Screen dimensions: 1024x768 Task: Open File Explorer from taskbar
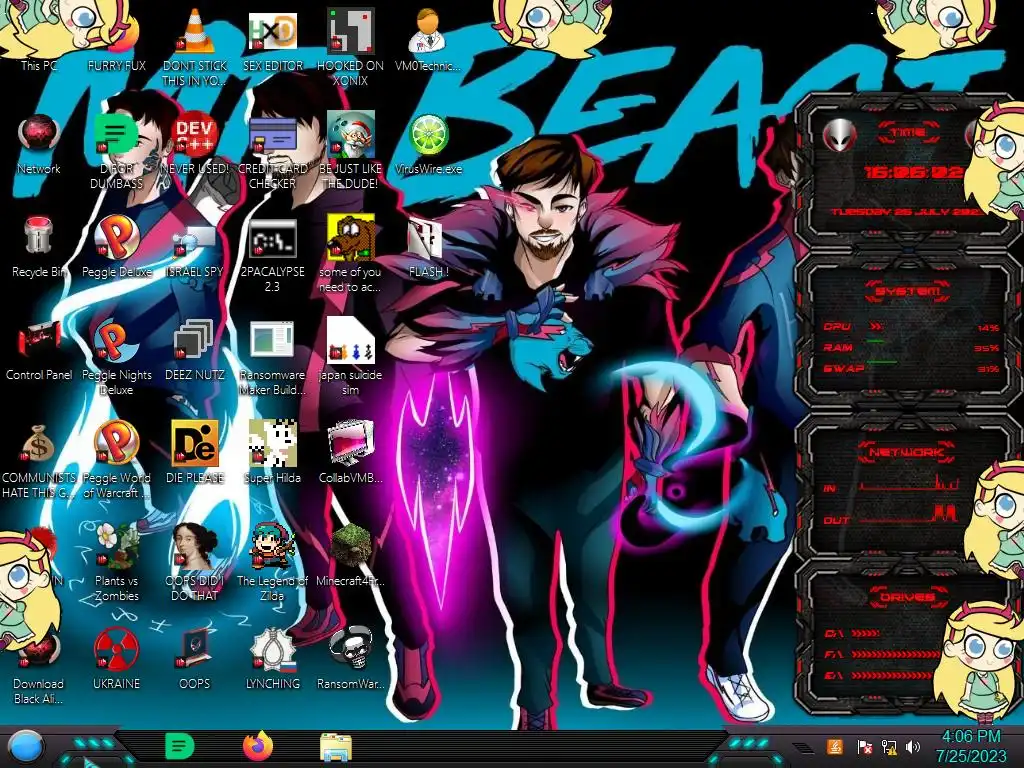(336, 747)
